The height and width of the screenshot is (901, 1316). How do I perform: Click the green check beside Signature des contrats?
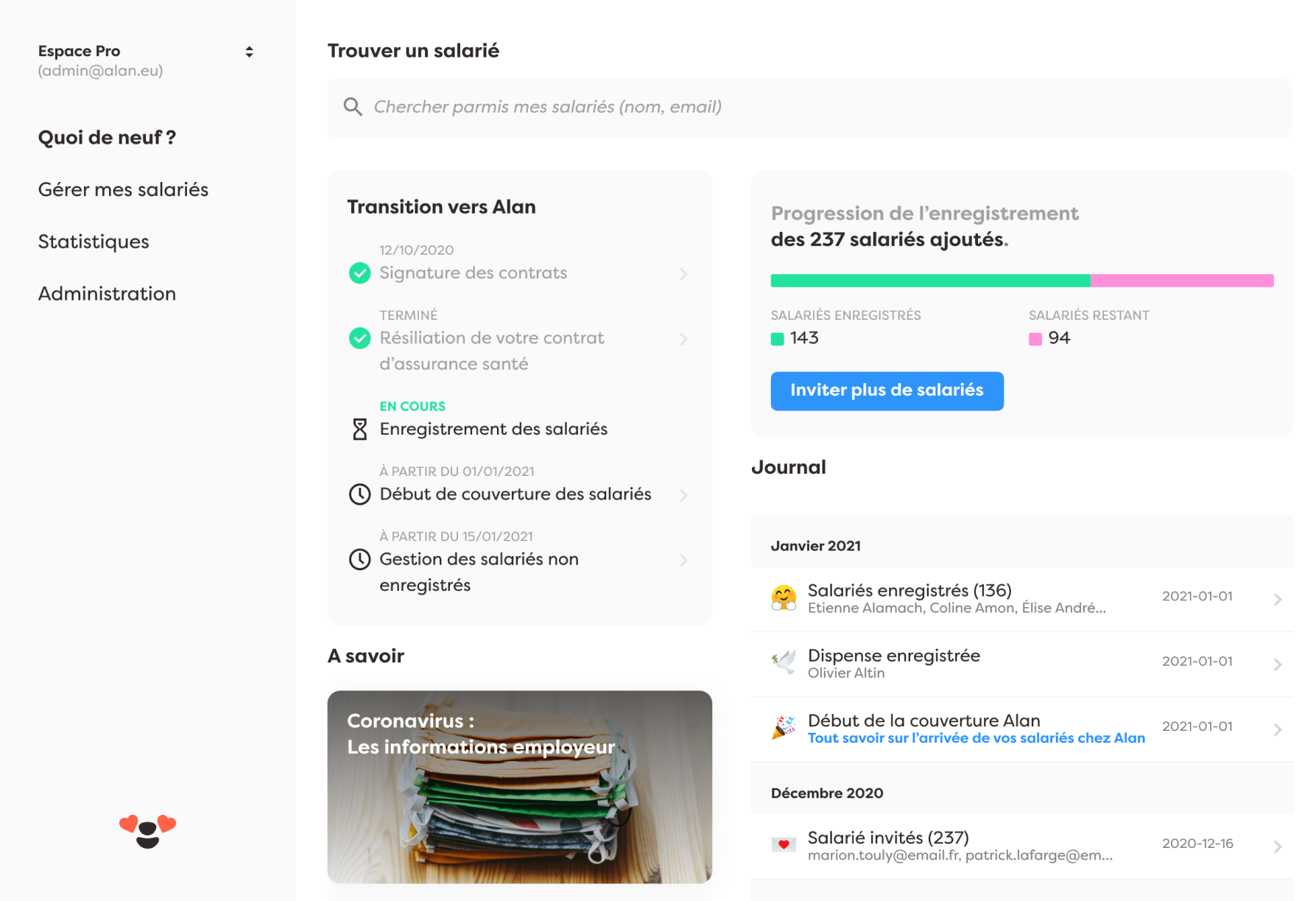pyautogui.click(x=359, y=273)
